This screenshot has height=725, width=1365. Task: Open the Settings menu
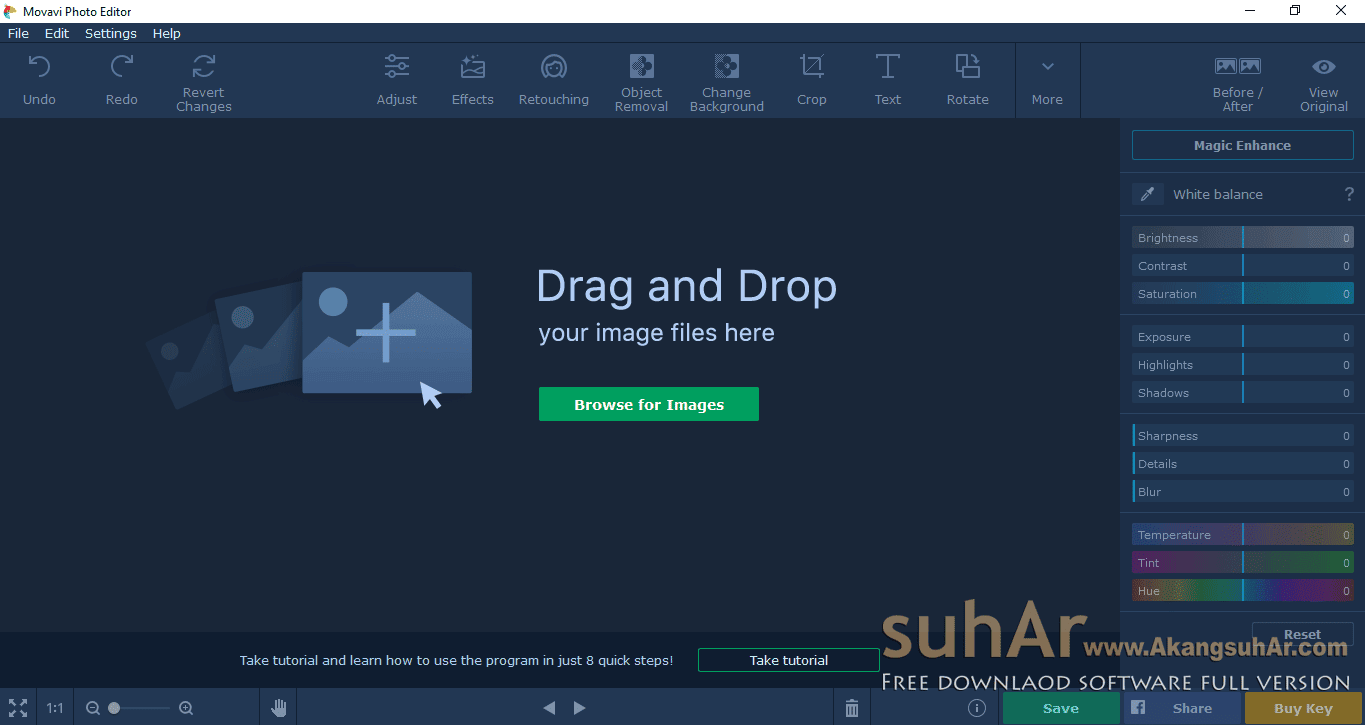(111, 33)
